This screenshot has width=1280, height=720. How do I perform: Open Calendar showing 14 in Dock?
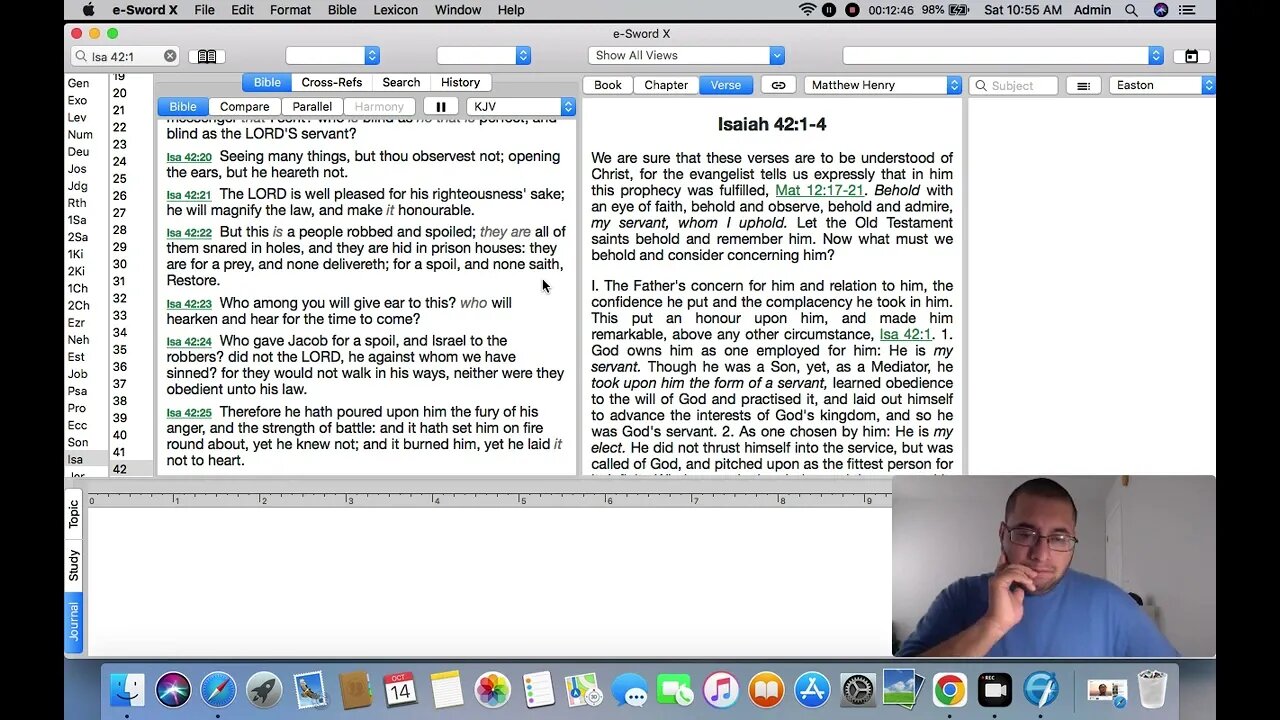pyautogui.click(x=400, y=690)
